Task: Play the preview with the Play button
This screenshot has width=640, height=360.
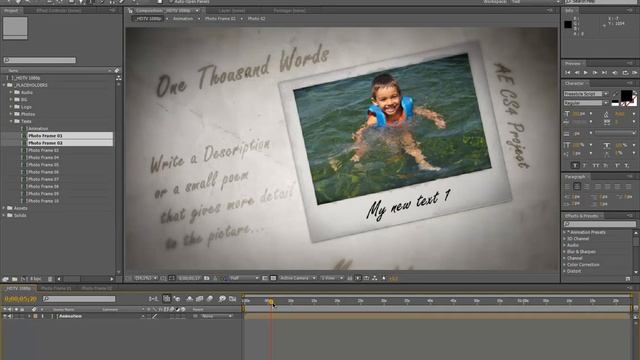Action: (586, 73)
